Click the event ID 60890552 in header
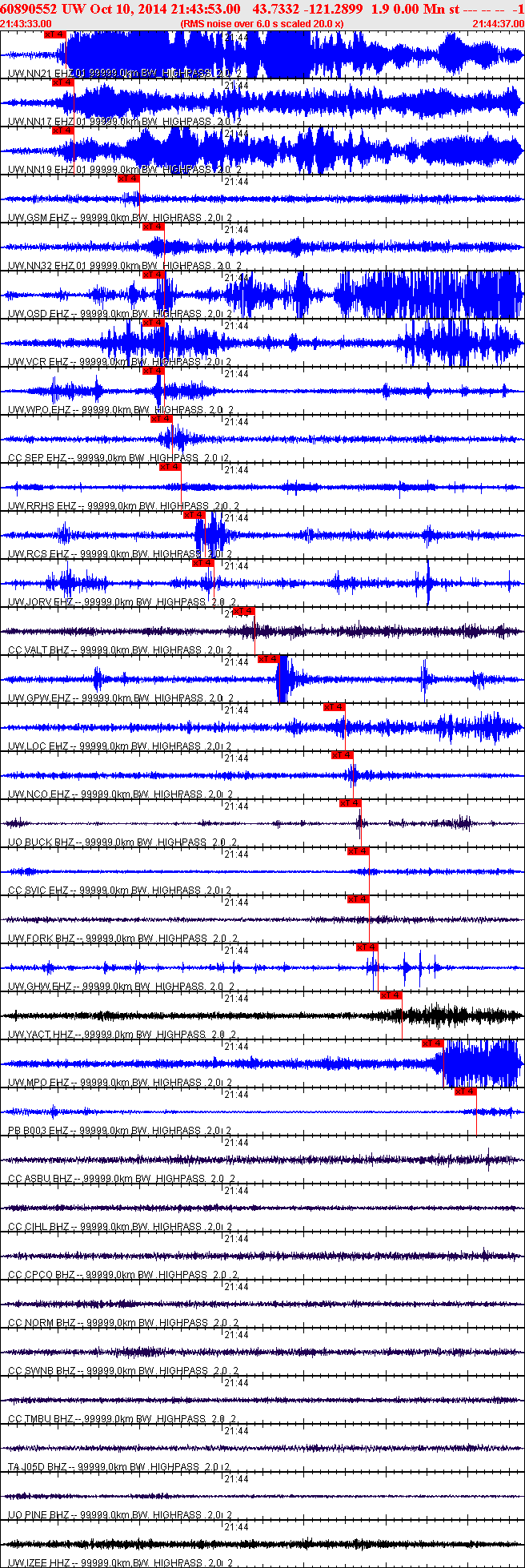 pyautogui.click(x=30, y=9)
